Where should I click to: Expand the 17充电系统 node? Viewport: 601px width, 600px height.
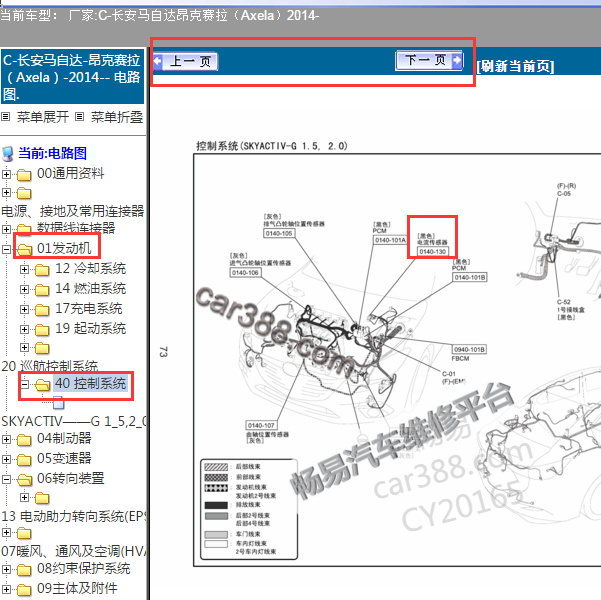[x=25, y=309]
